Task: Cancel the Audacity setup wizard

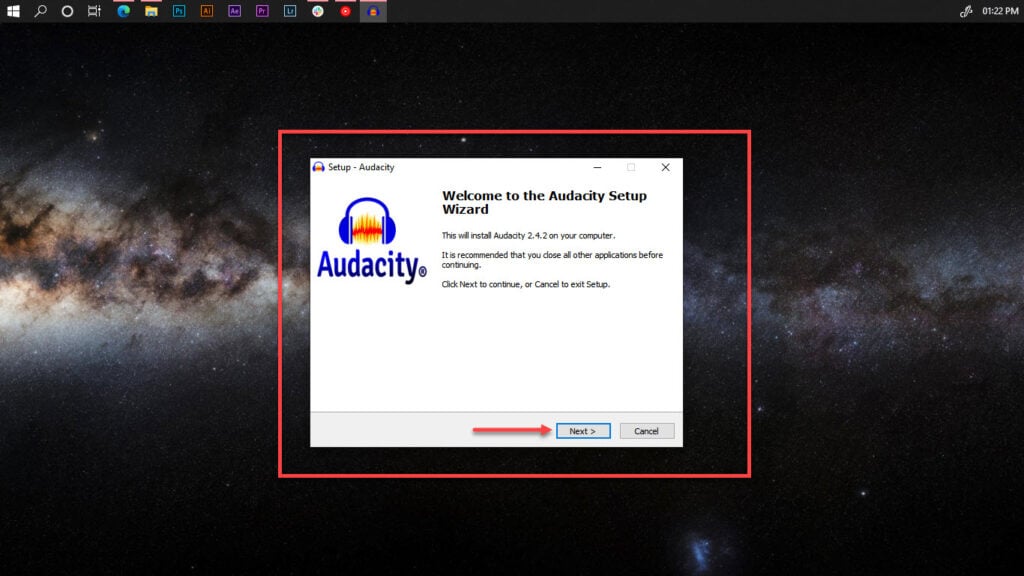Action: 647,431
